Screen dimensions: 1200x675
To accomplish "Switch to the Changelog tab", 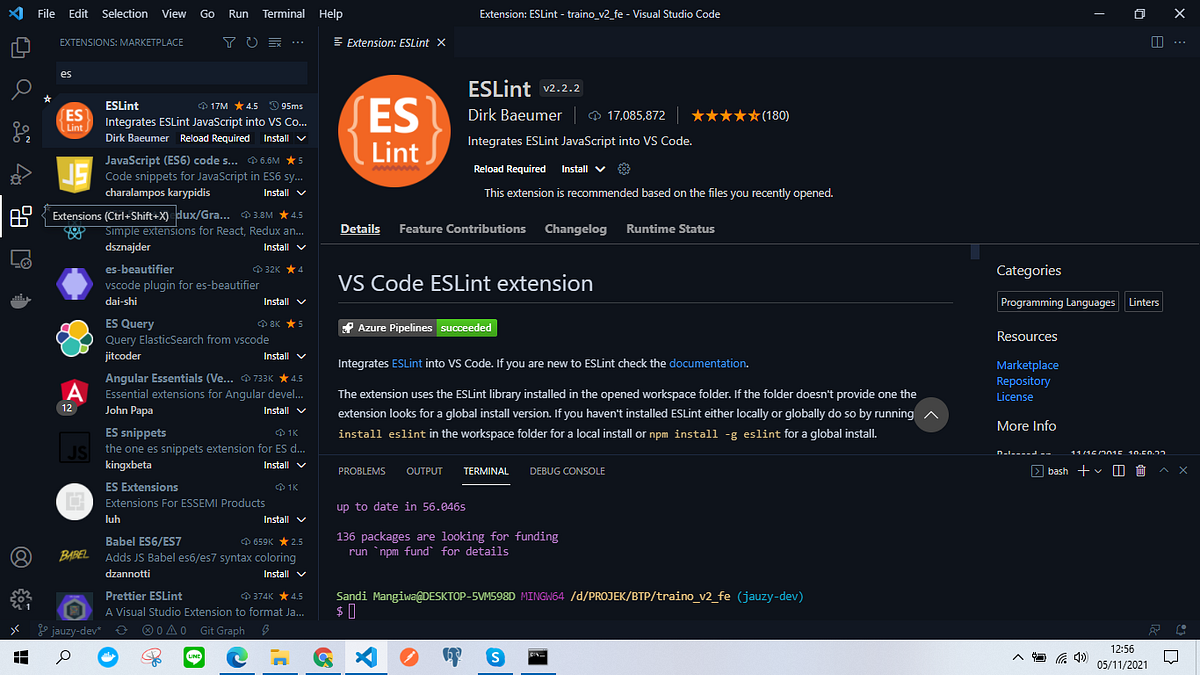I will point(575,228).
